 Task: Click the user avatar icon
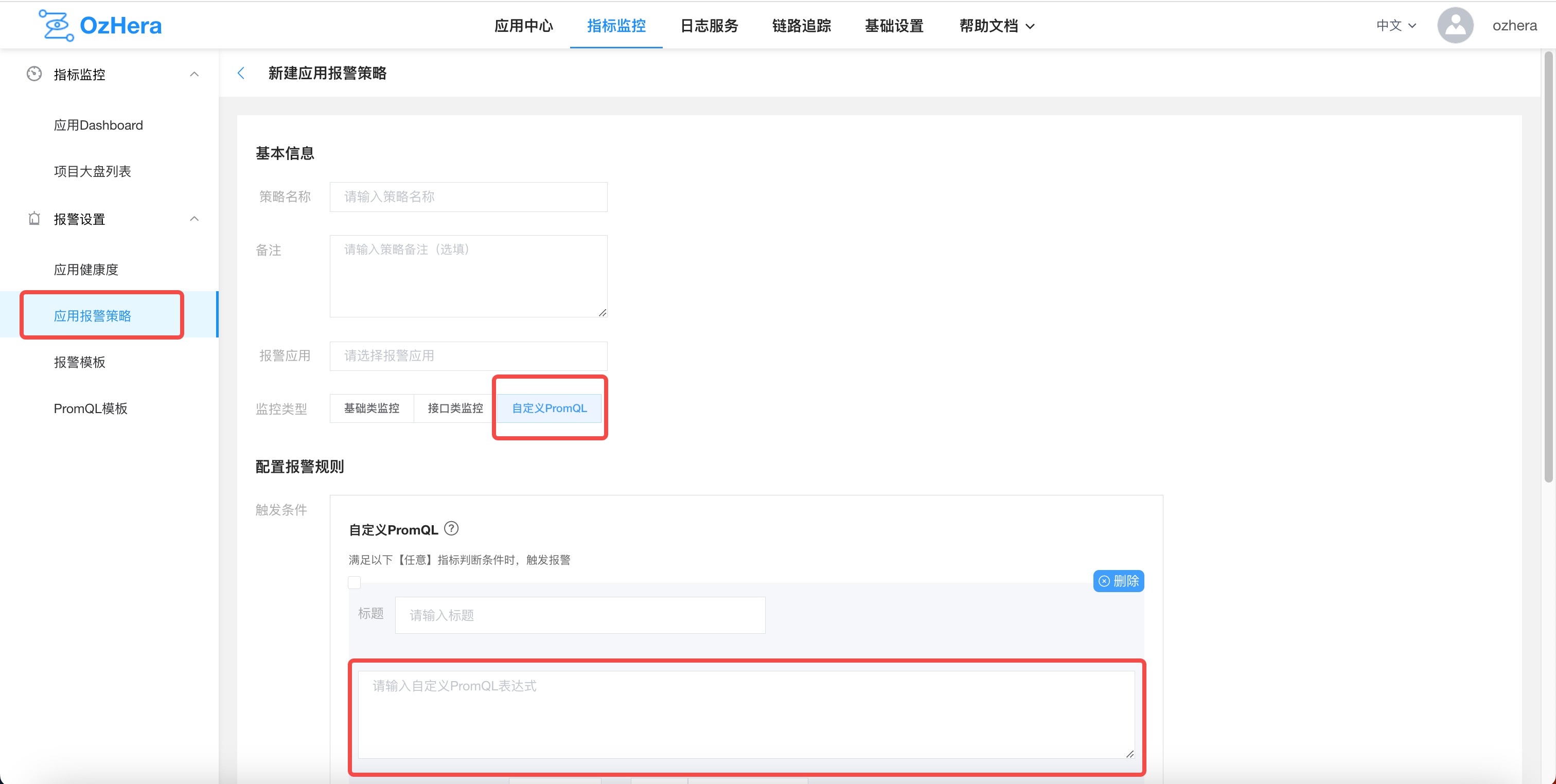(1455, 25)
